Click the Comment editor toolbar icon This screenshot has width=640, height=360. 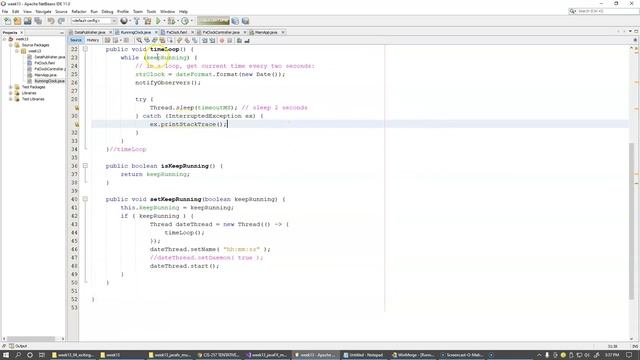tap(239, 40)
